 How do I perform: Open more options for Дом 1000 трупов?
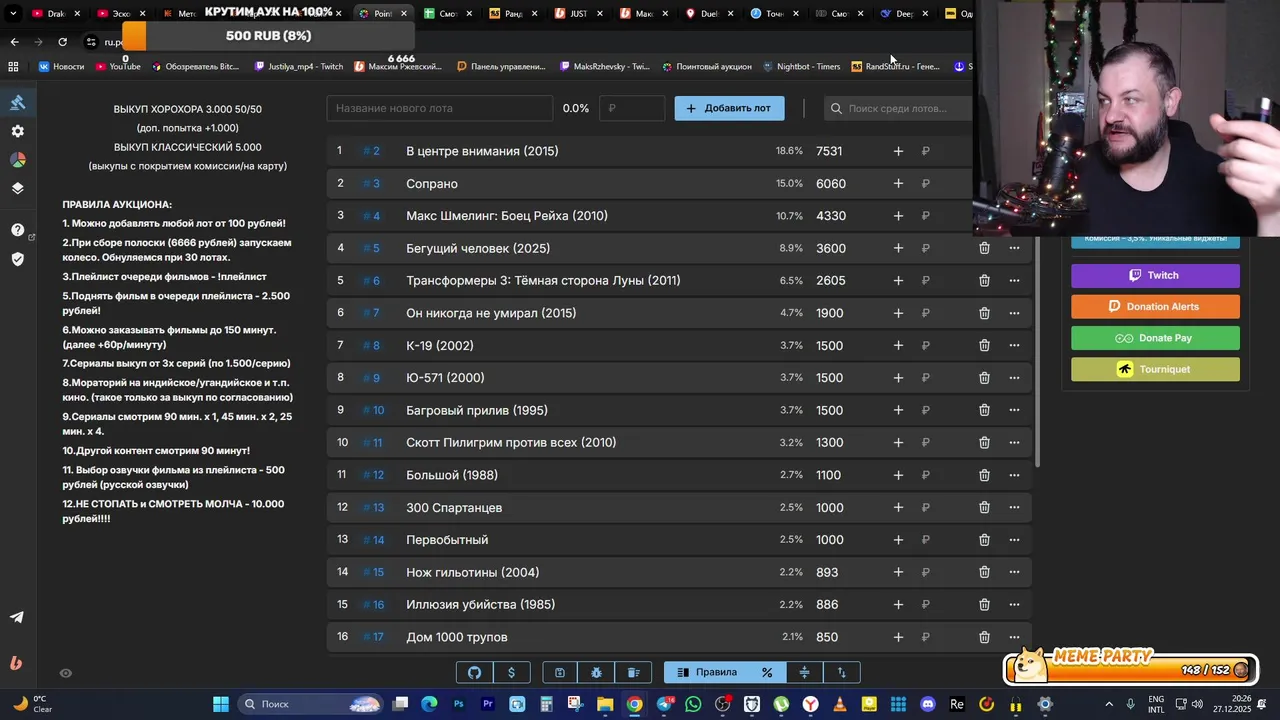(1014, 637)
